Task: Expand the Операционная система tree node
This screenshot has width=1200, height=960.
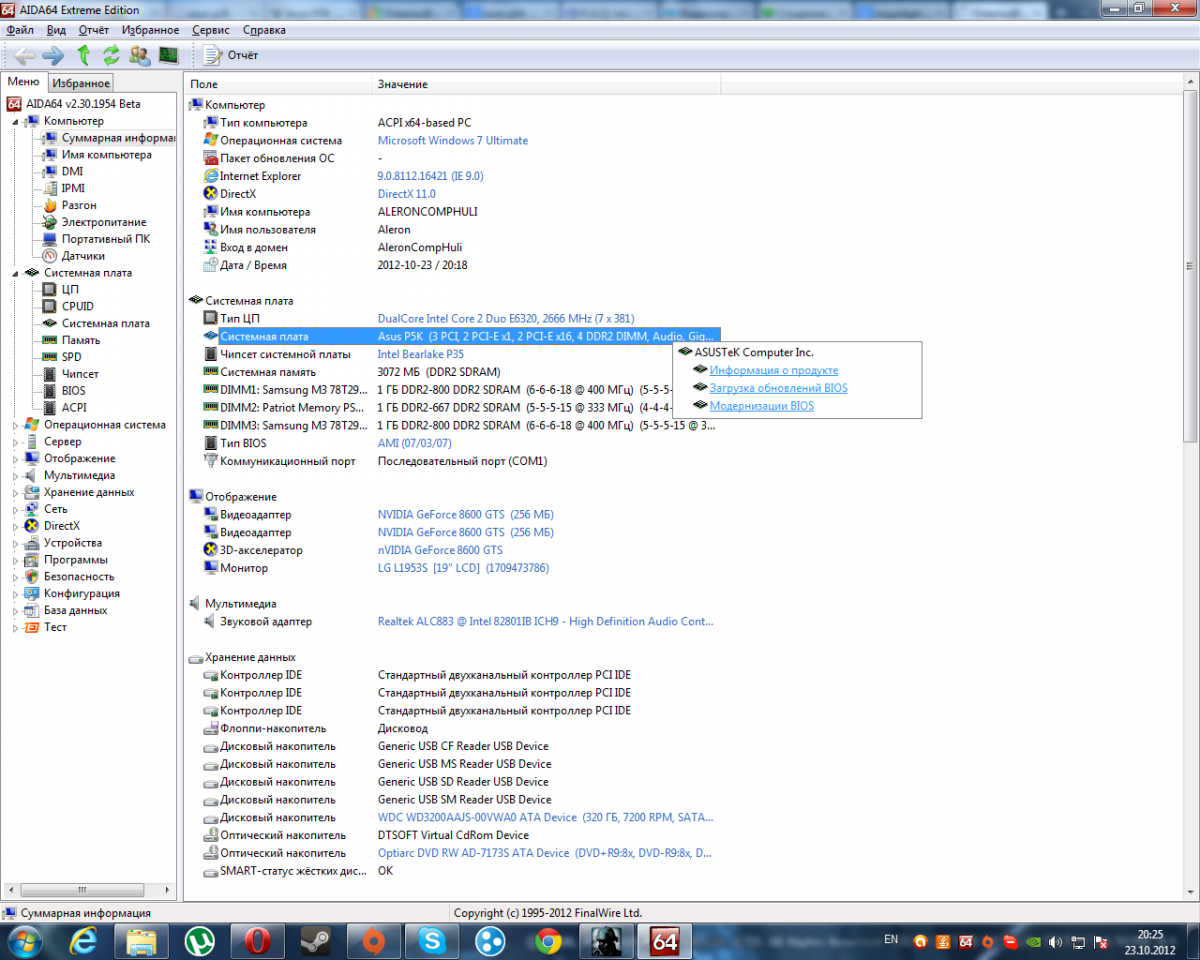Action: pos(15,425)
